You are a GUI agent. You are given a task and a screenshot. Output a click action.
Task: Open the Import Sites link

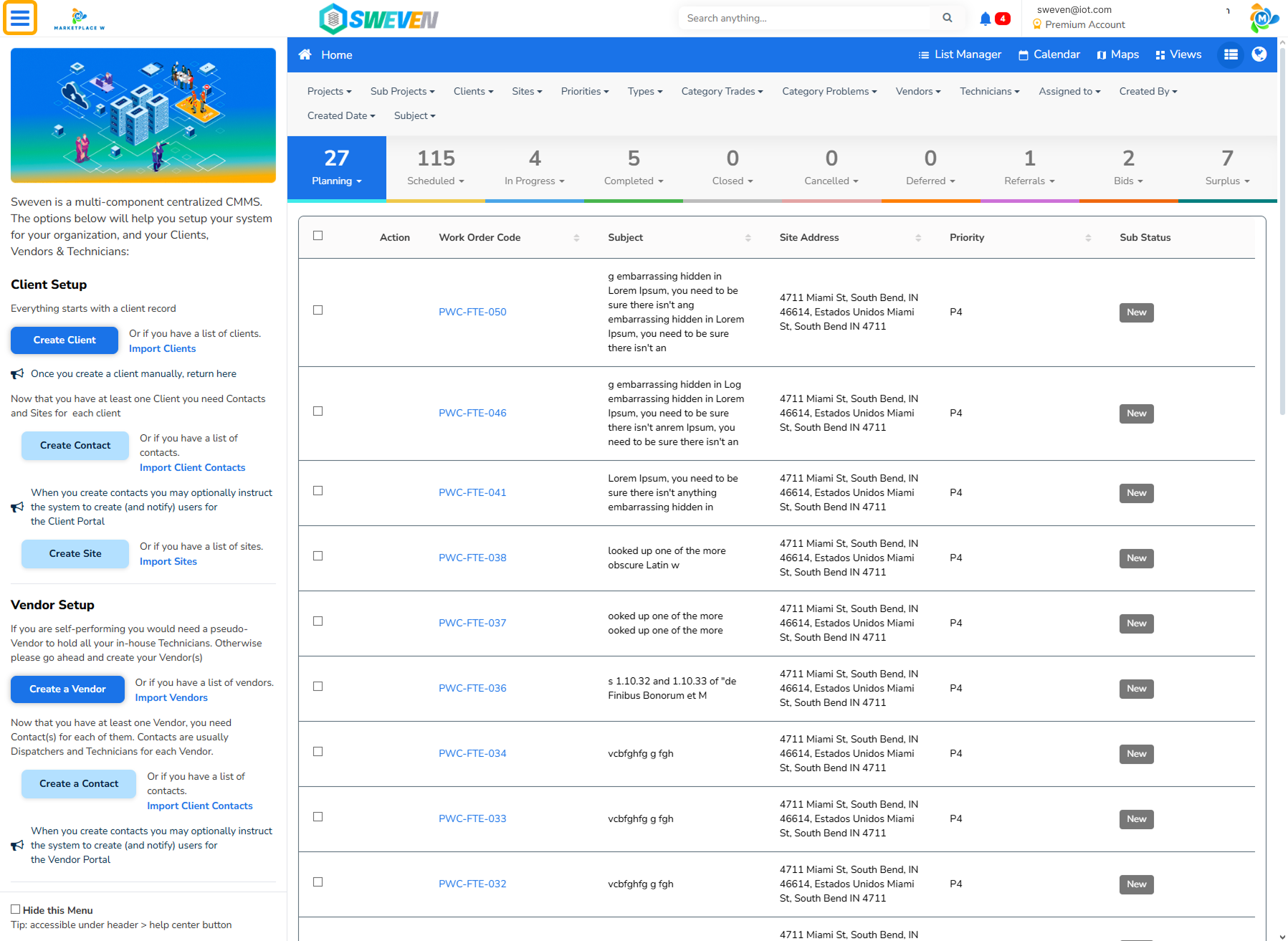tap(168, 562)
